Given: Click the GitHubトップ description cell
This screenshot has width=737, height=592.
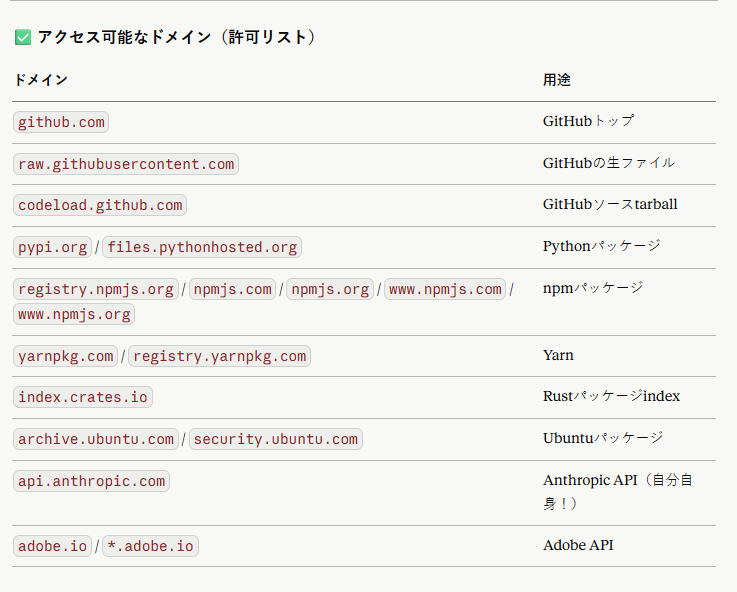Looking at the screenshot, I should point(588,121).
